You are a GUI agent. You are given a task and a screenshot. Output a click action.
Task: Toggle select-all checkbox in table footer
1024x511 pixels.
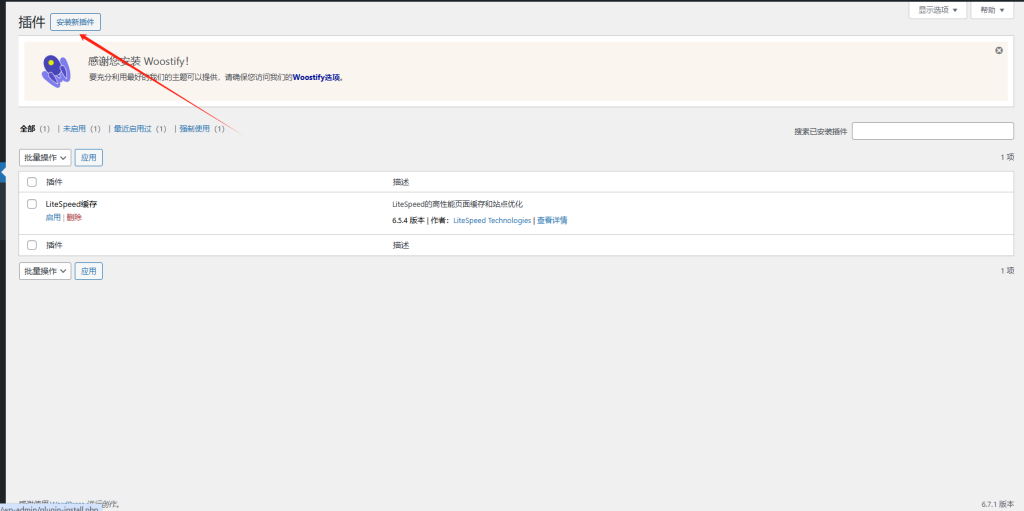32,245
